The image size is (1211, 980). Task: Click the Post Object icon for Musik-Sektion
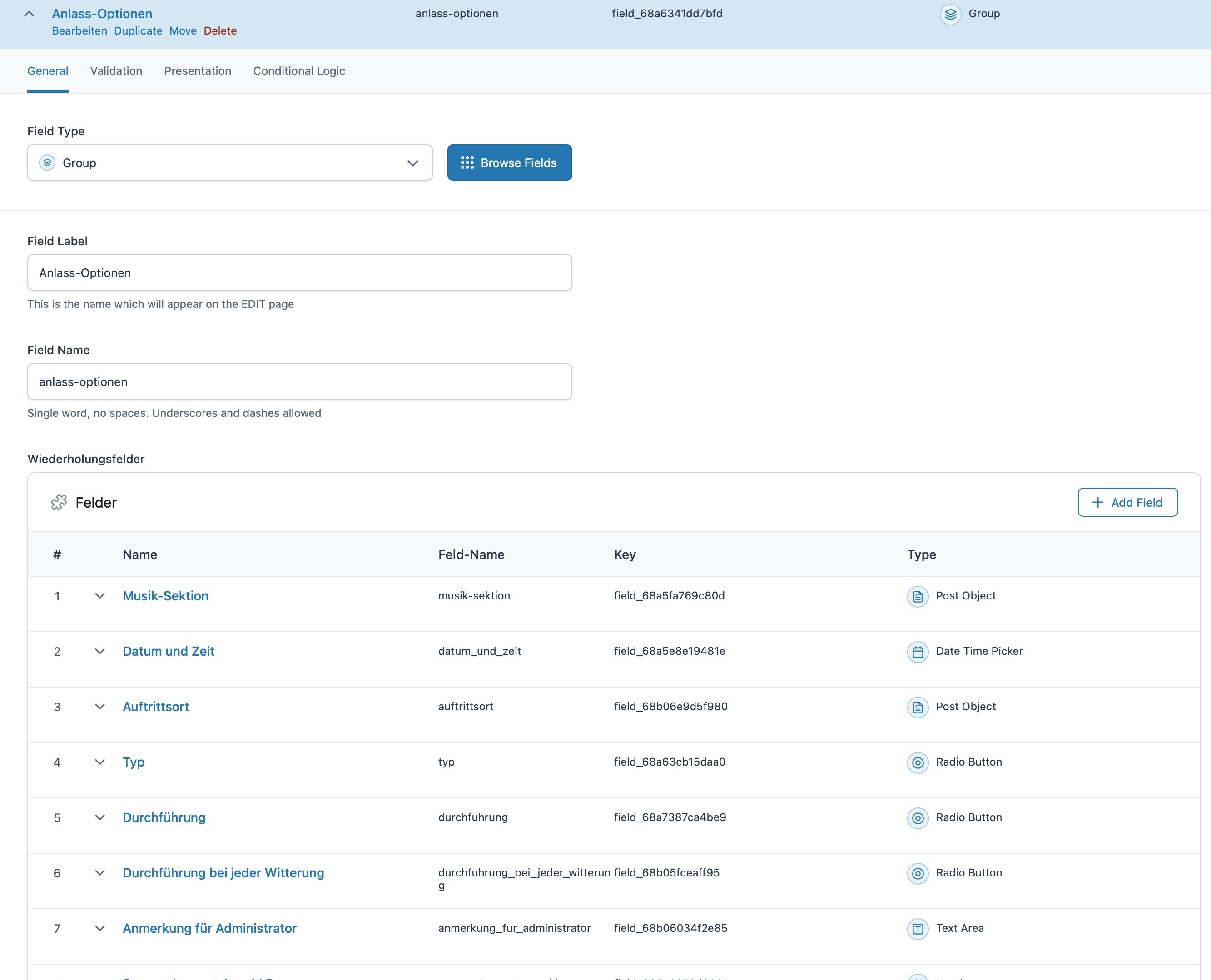pyautogui.click(x=918, y=596)
